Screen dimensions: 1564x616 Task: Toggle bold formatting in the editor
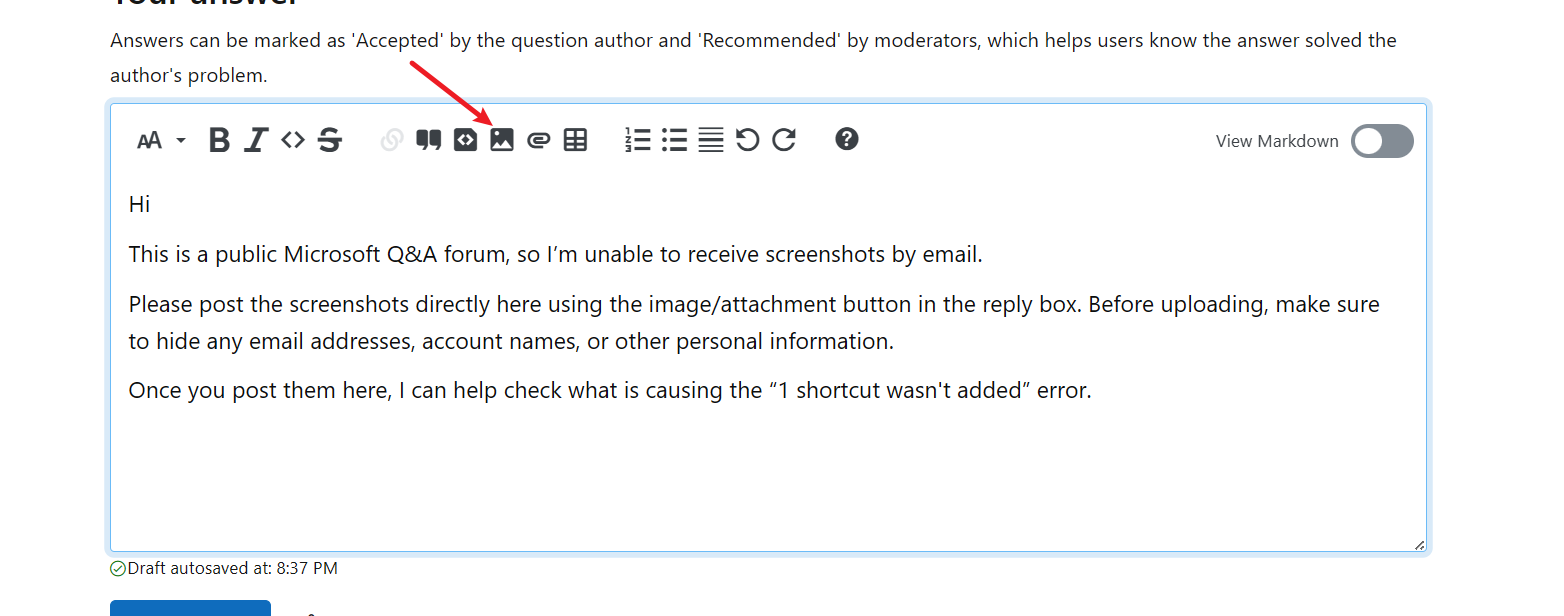219,140
